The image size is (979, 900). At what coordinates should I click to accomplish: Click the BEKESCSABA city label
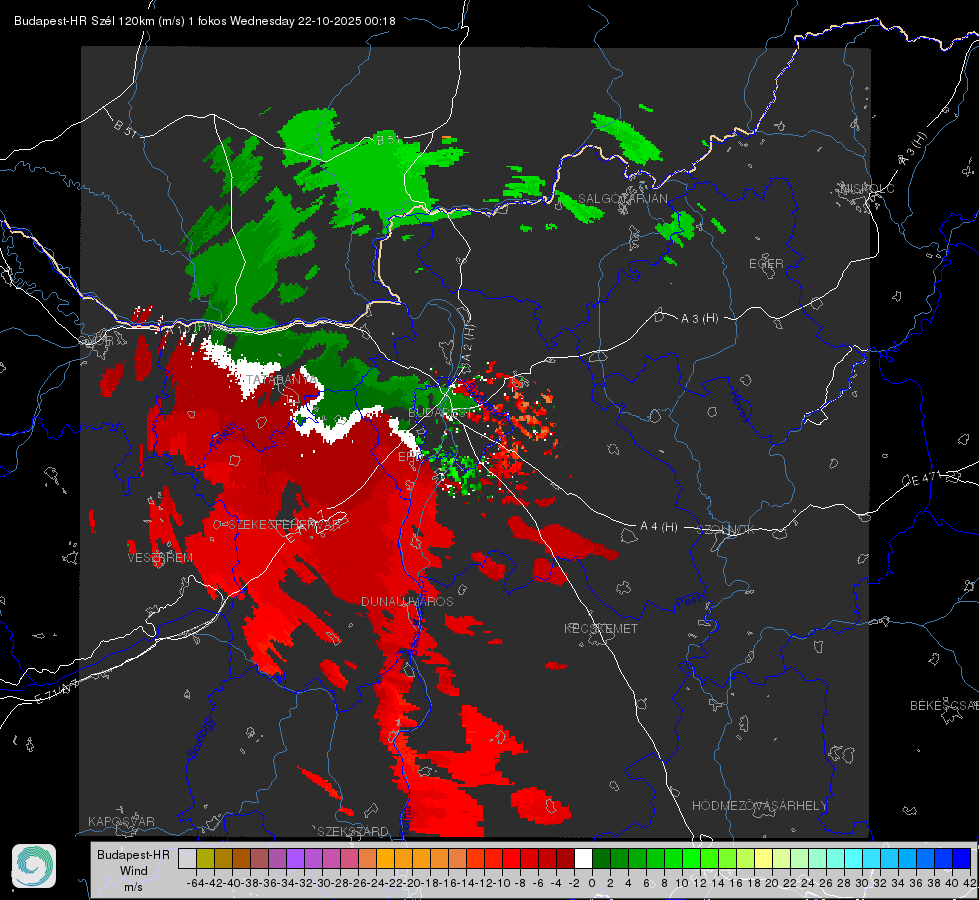944,706
